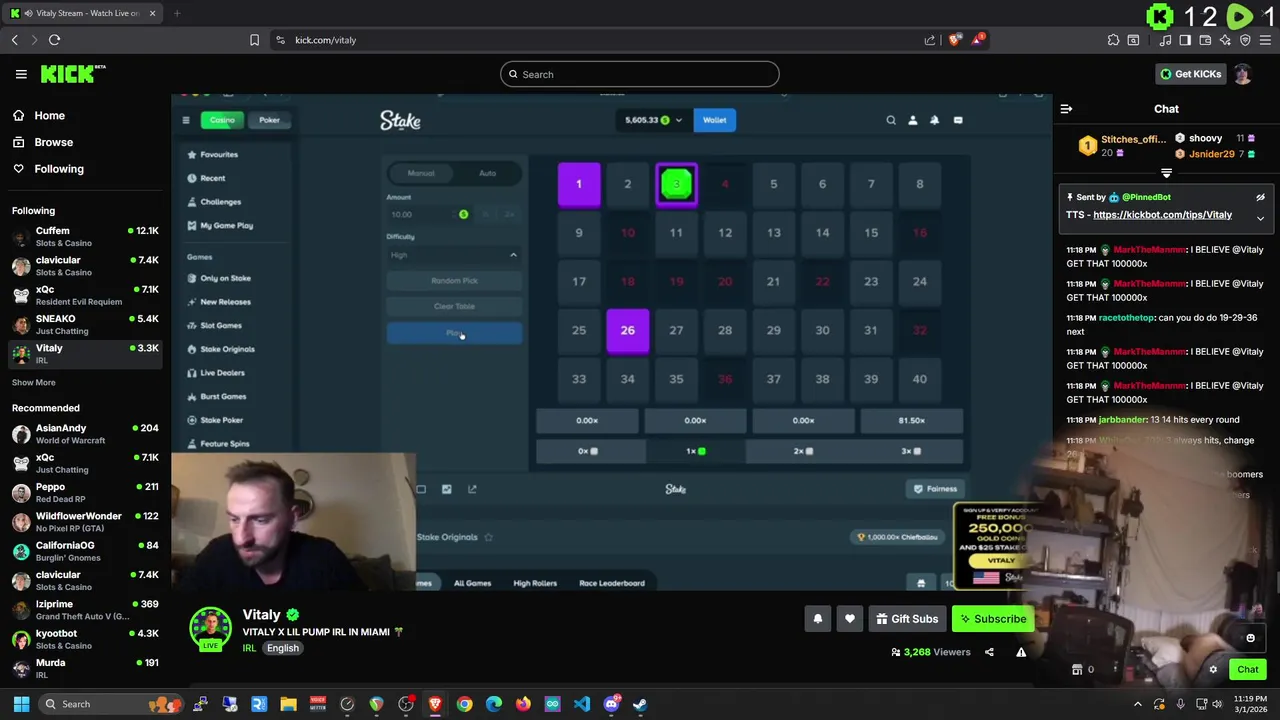Open the channel shop icon
The image size is (1280, 720).
[1077, 670]
